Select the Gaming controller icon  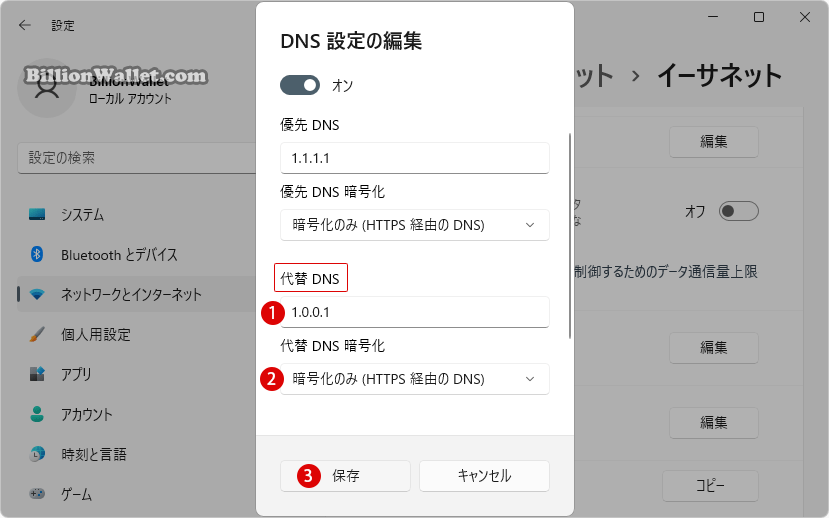[37, 493]
